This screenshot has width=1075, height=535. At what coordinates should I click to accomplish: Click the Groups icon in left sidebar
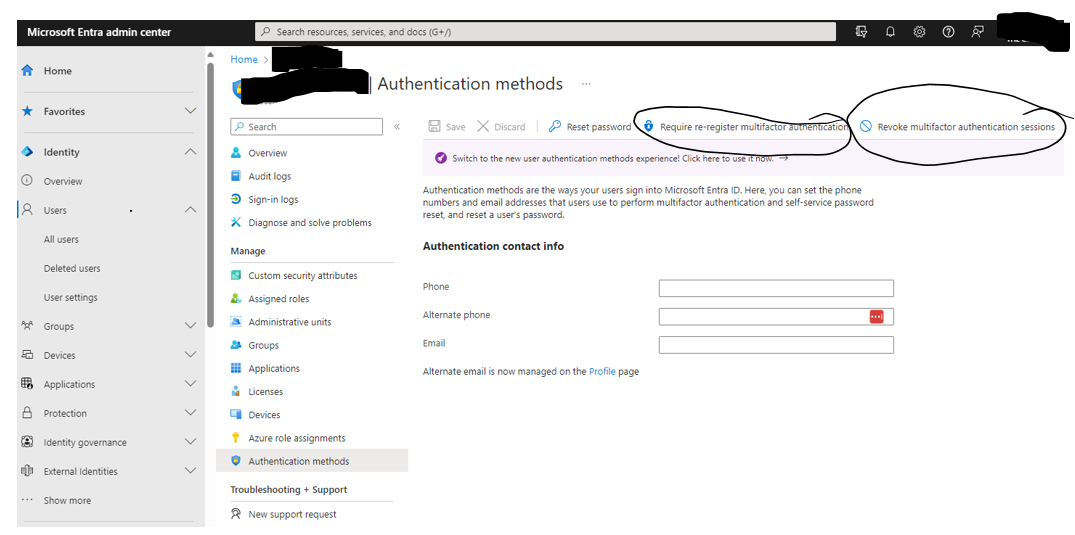(27, 326)
